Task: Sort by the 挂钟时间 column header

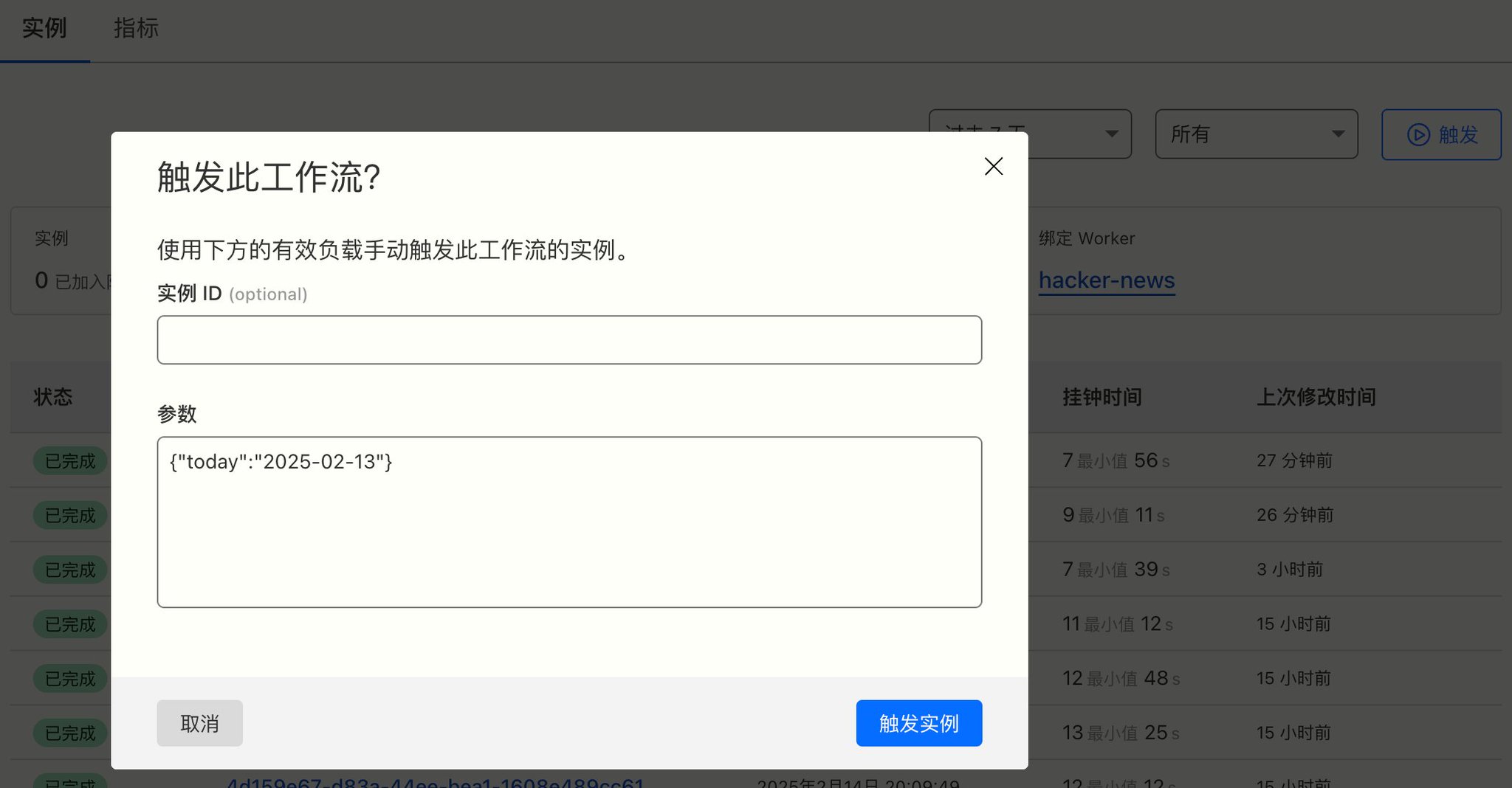Action: [x=1102, y=397]
